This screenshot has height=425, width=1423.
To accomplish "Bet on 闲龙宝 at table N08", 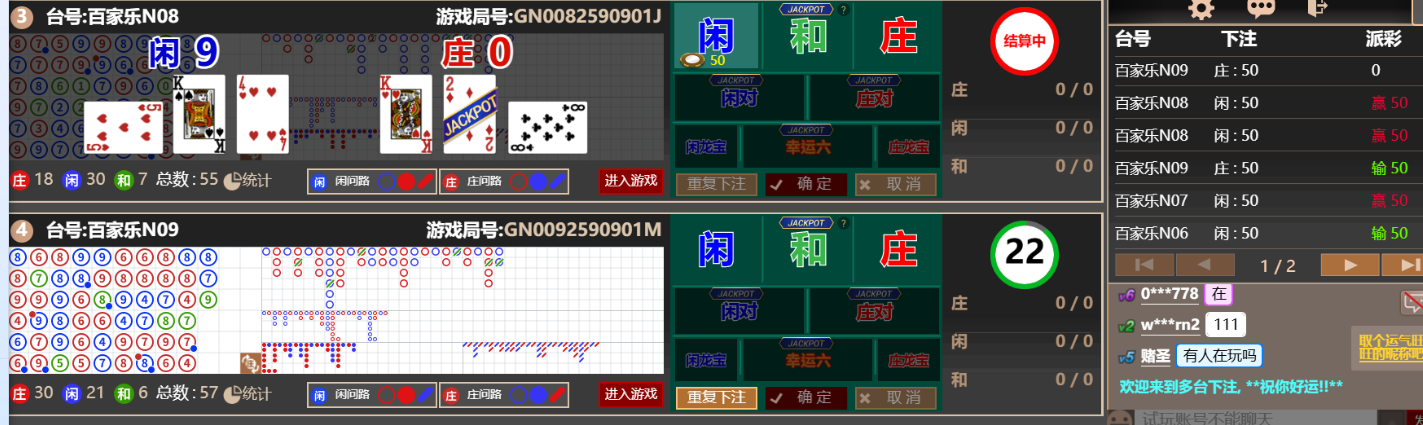I will pos(706,147).
